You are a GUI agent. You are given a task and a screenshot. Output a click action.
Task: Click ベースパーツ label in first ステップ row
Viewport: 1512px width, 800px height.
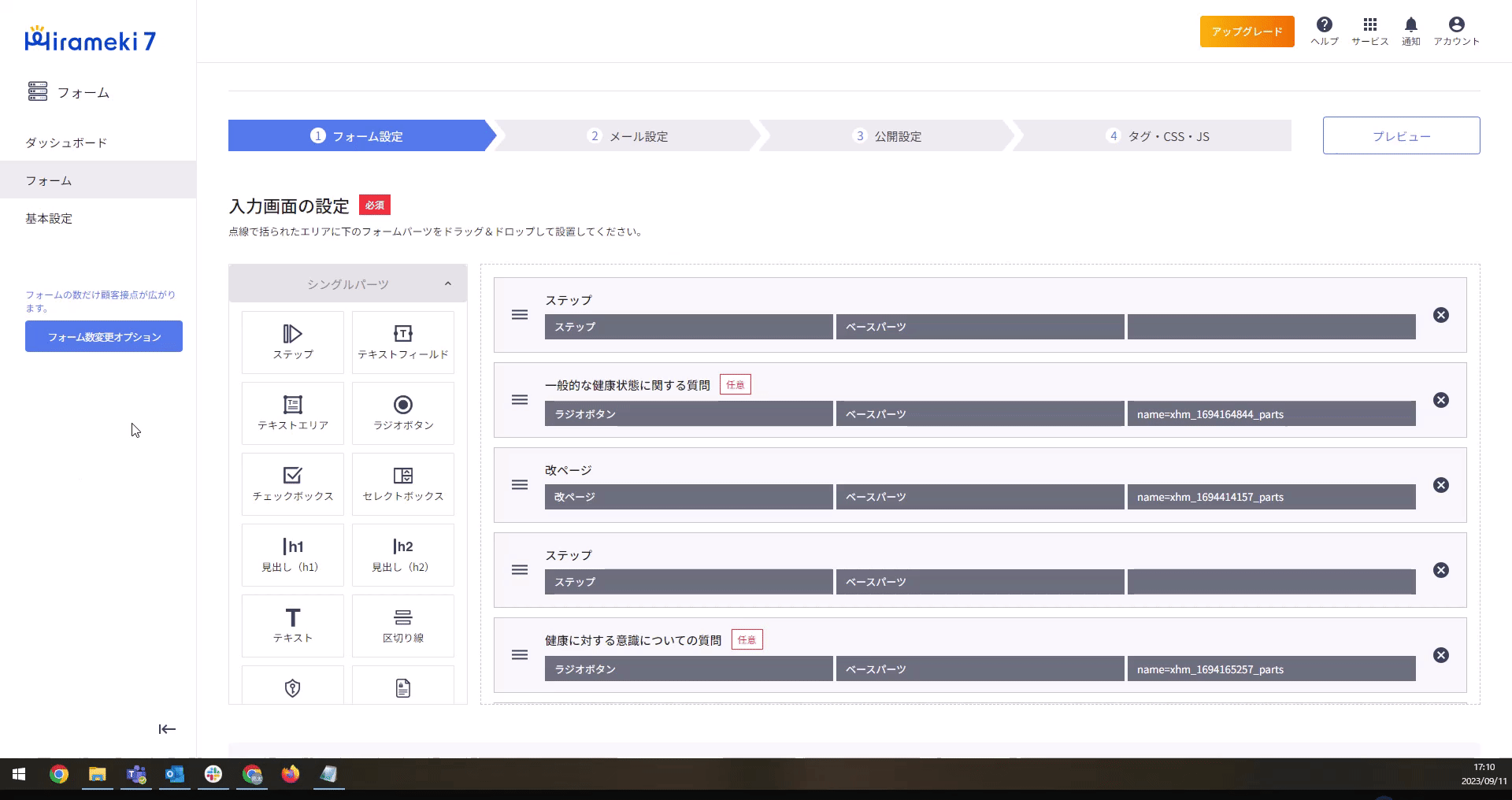980,327
